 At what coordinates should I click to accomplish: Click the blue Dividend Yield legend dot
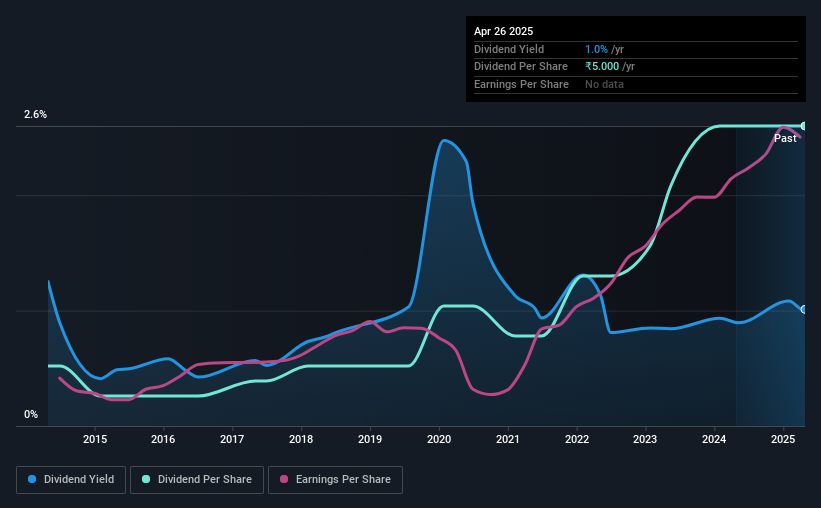tap(32, 479)
